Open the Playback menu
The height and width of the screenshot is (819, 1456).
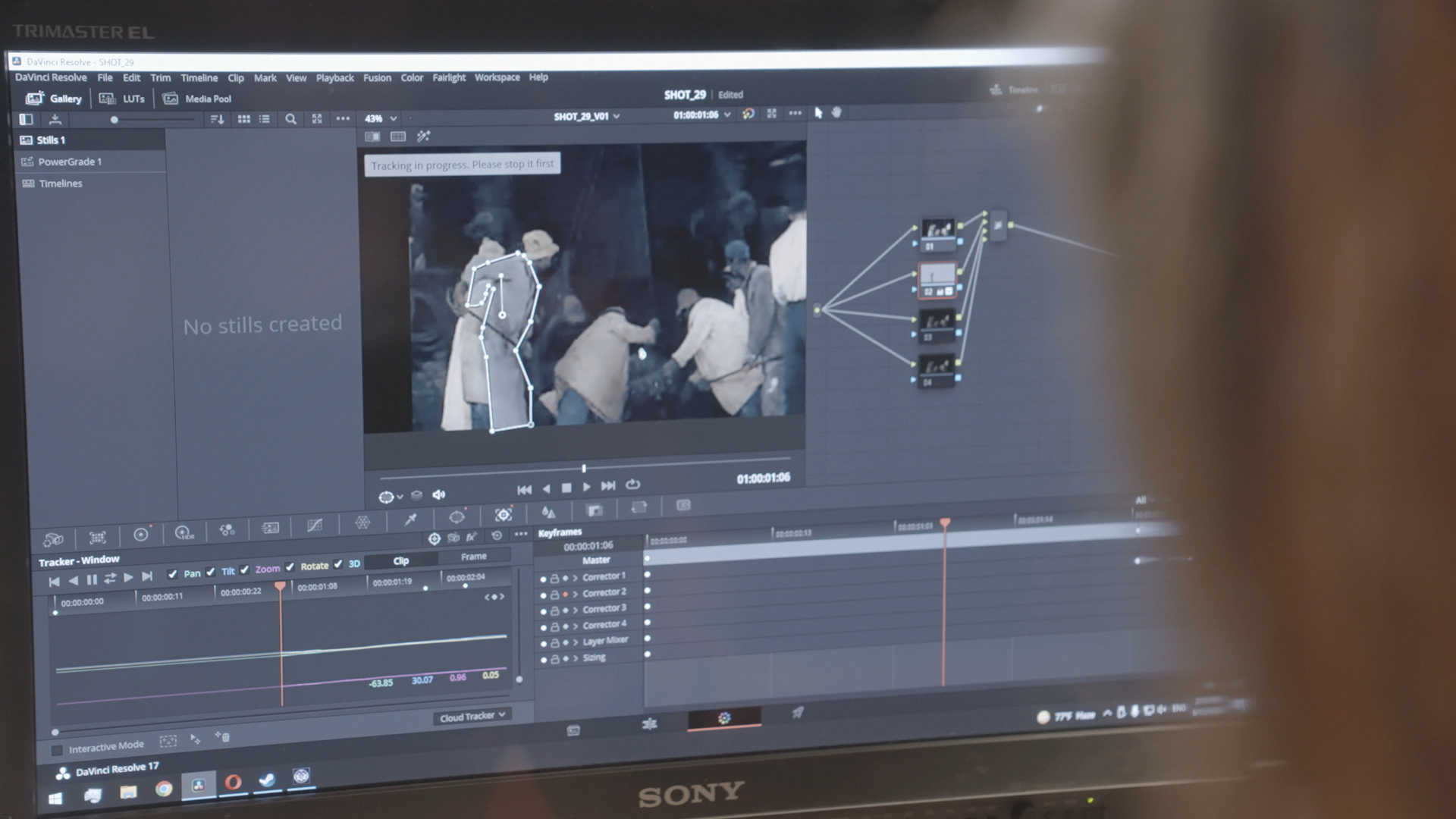coord(334,78)
